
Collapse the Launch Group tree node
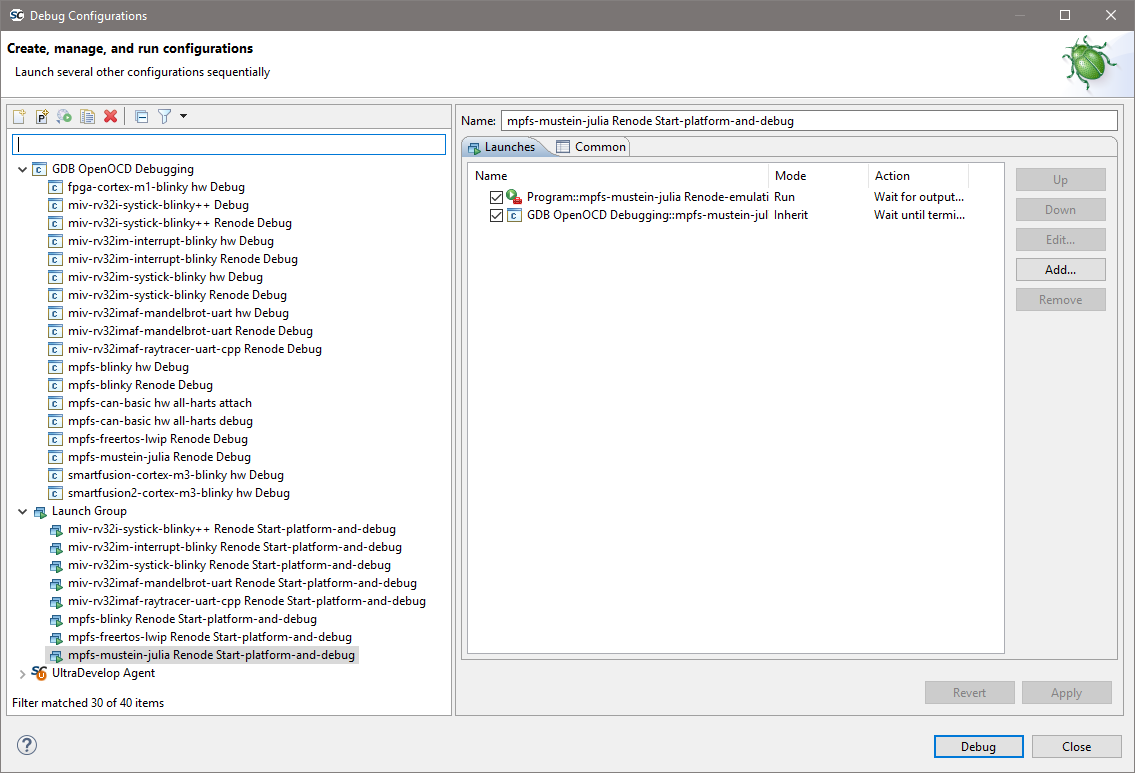pos(22,512)
